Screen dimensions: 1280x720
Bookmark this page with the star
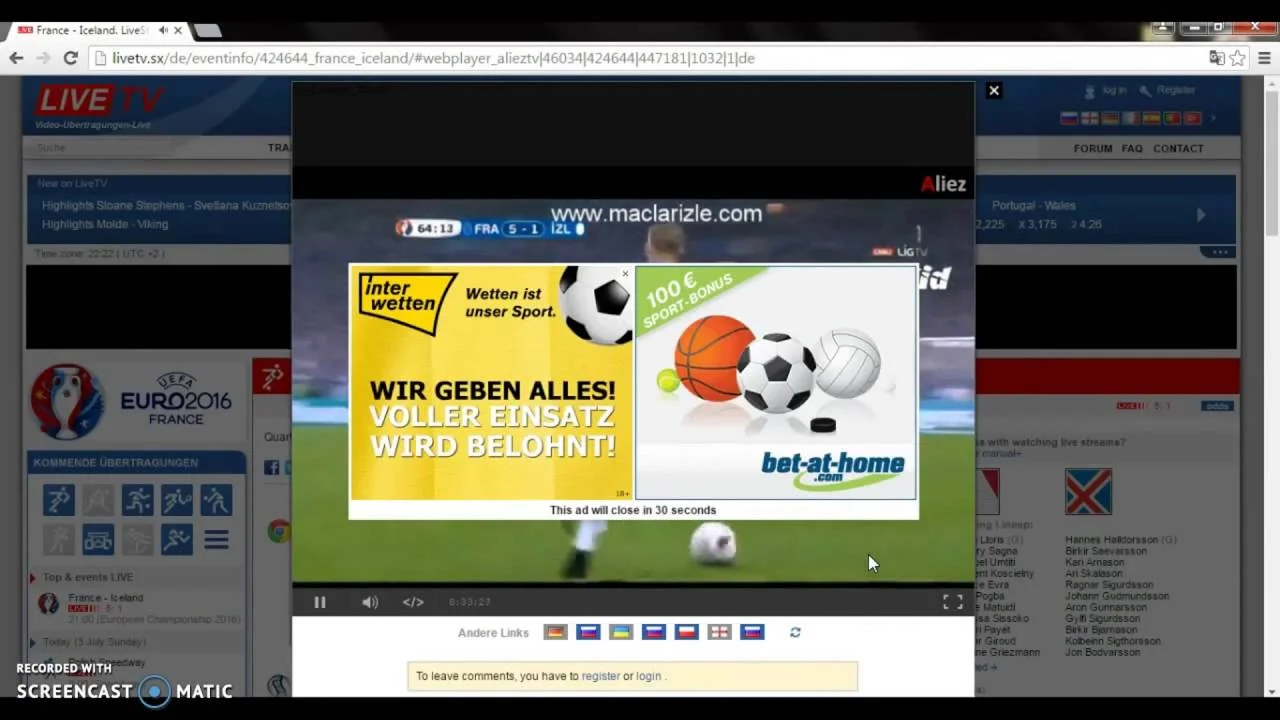(1238, 58)
